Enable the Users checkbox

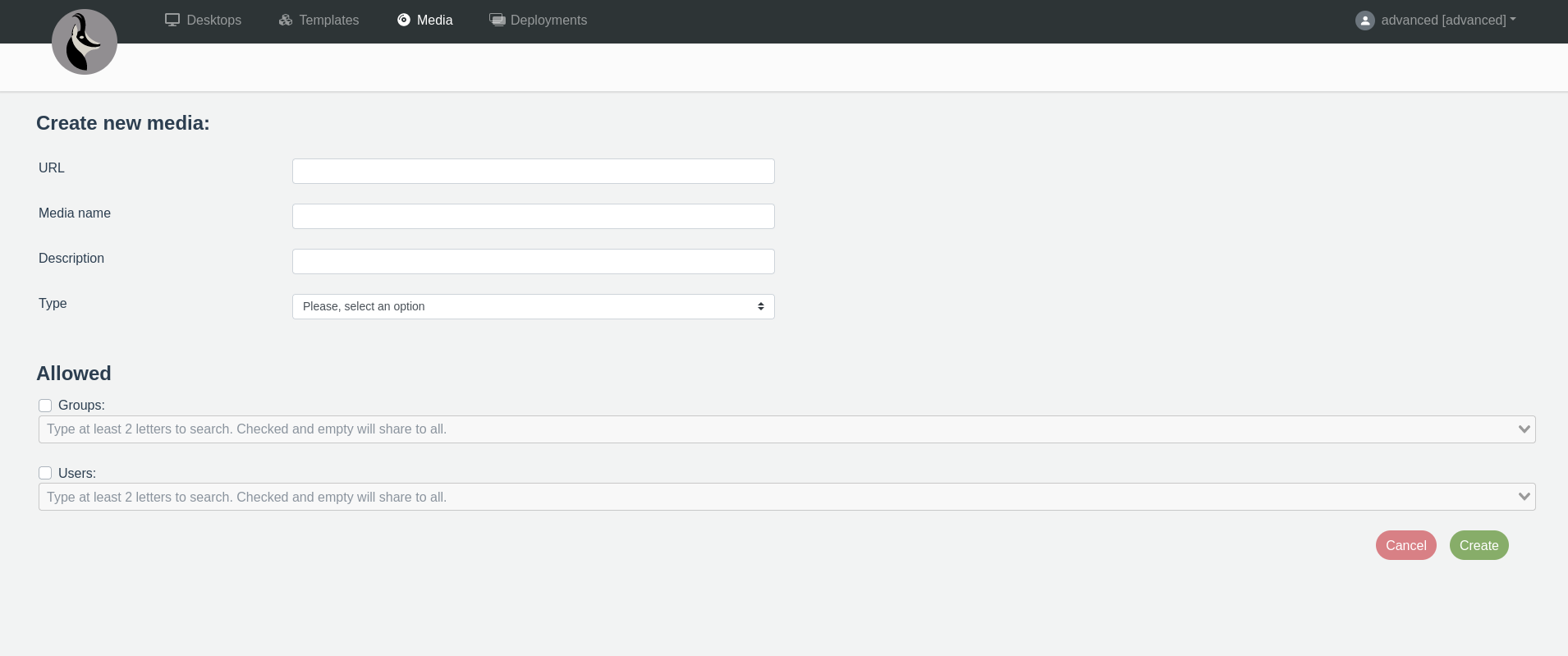[x=45, y=473]
